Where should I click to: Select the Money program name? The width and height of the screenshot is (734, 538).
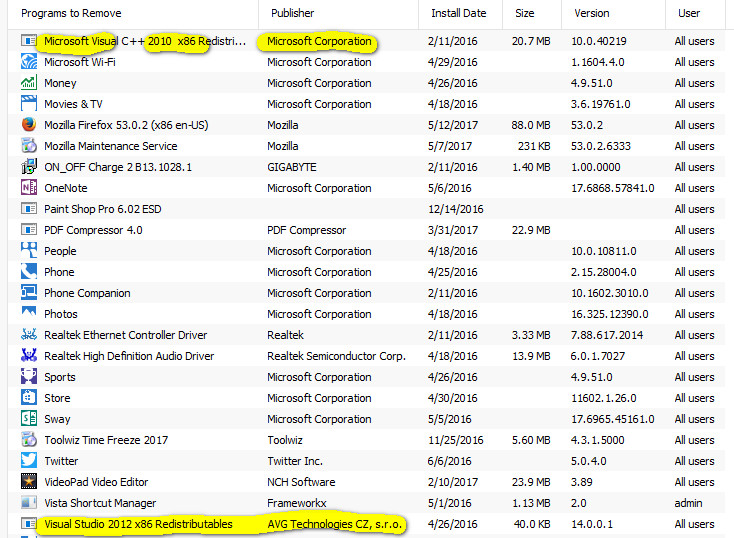(x=60, y=83)
